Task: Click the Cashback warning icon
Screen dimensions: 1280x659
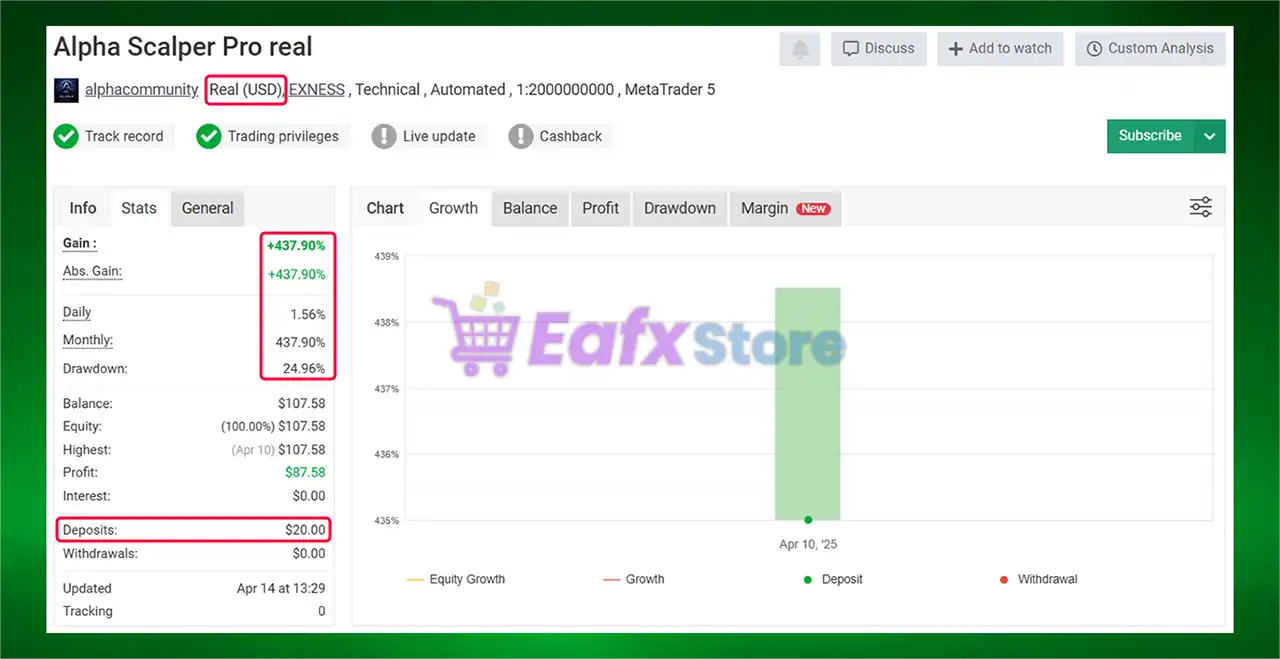Action: tap(521, 136)
